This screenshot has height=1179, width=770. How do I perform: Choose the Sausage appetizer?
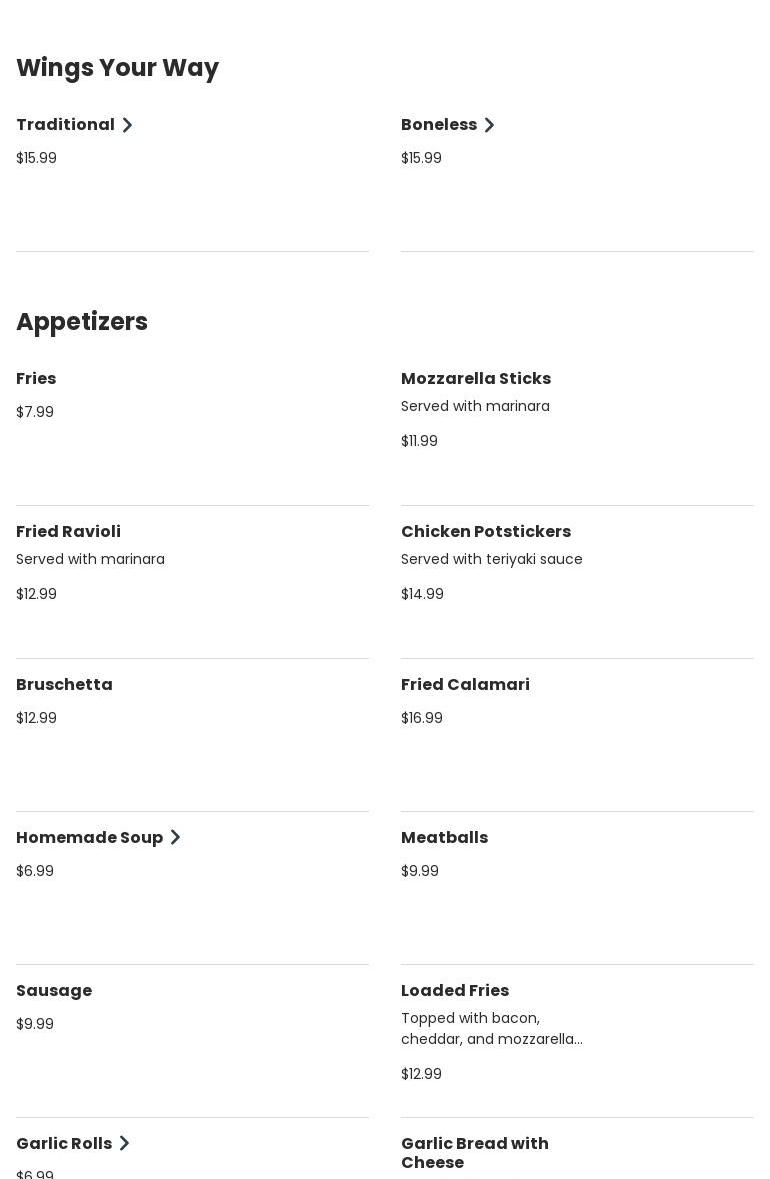coord(54,991)
